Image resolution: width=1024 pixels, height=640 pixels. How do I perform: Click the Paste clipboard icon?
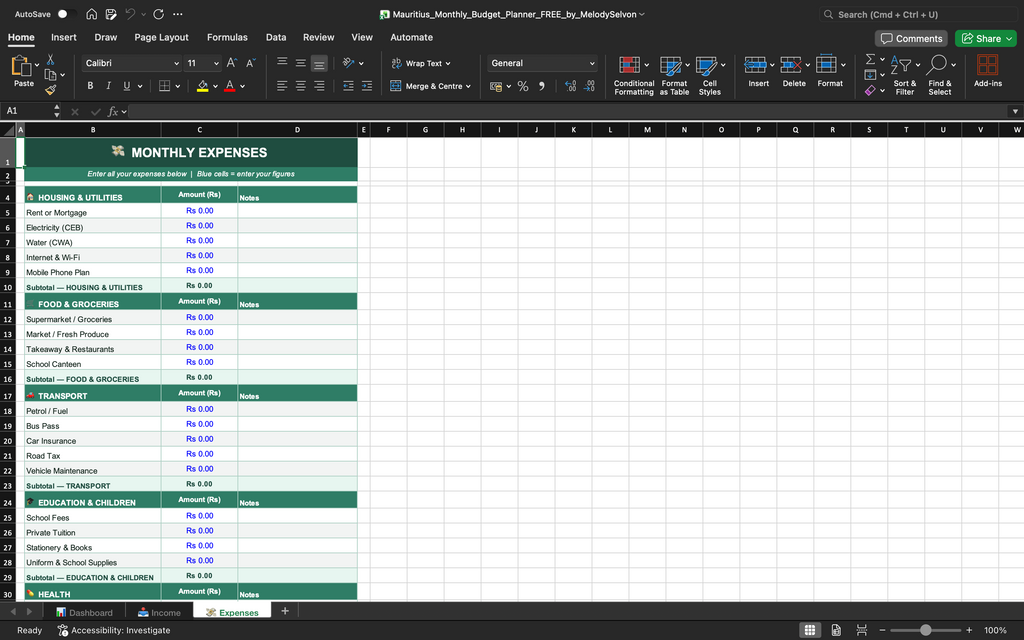[22, 66]
